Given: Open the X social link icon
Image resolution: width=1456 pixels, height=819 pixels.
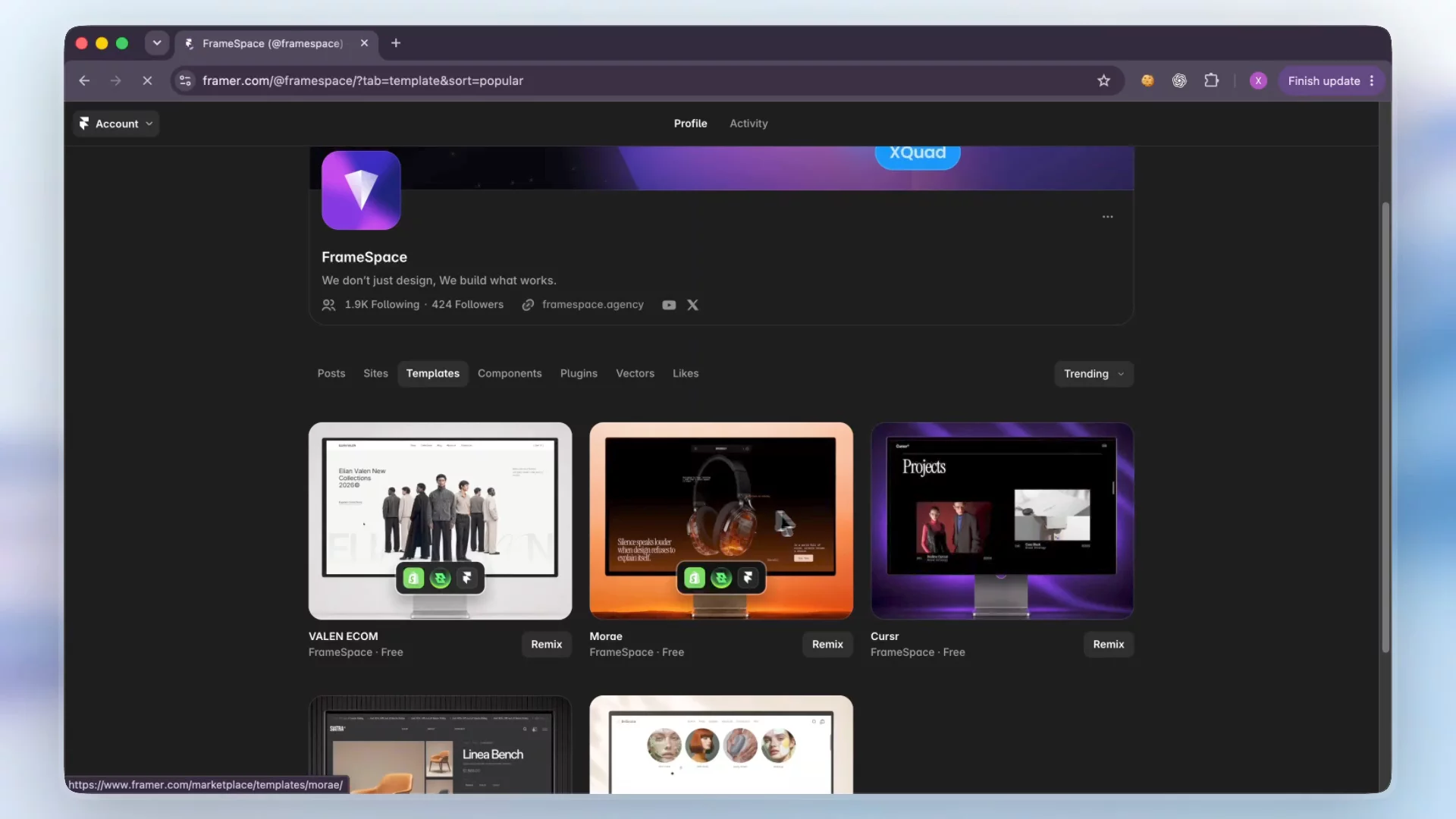Looking at the screenshot, I should (x=692, y=305).
